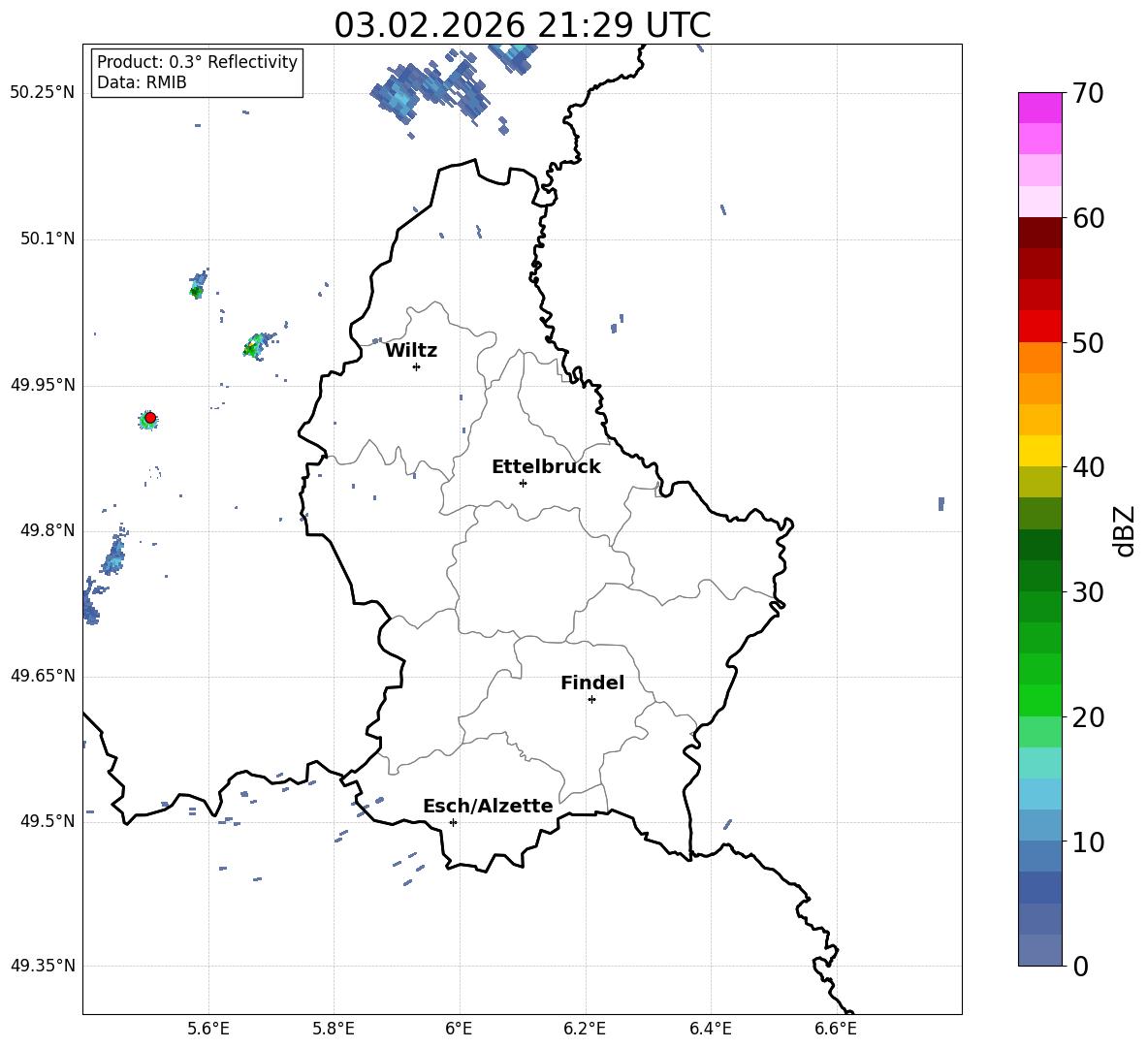Screen dimensions: 1148x1048
Task: Click the dBZ colorbar axis label
Action: pyautogui.click(x=1126, y=531)
